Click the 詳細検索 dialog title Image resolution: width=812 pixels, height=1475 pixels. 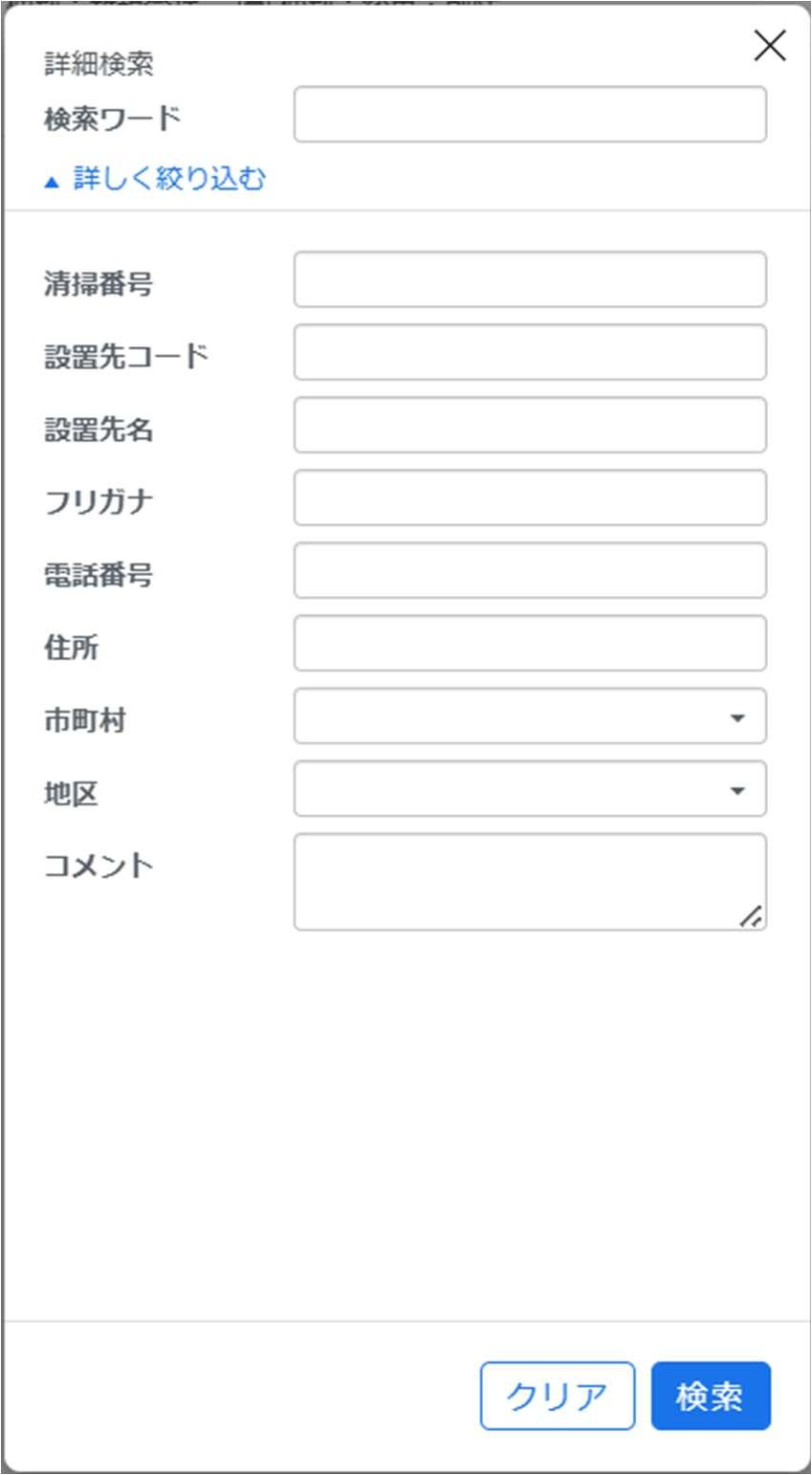(99, 65)
